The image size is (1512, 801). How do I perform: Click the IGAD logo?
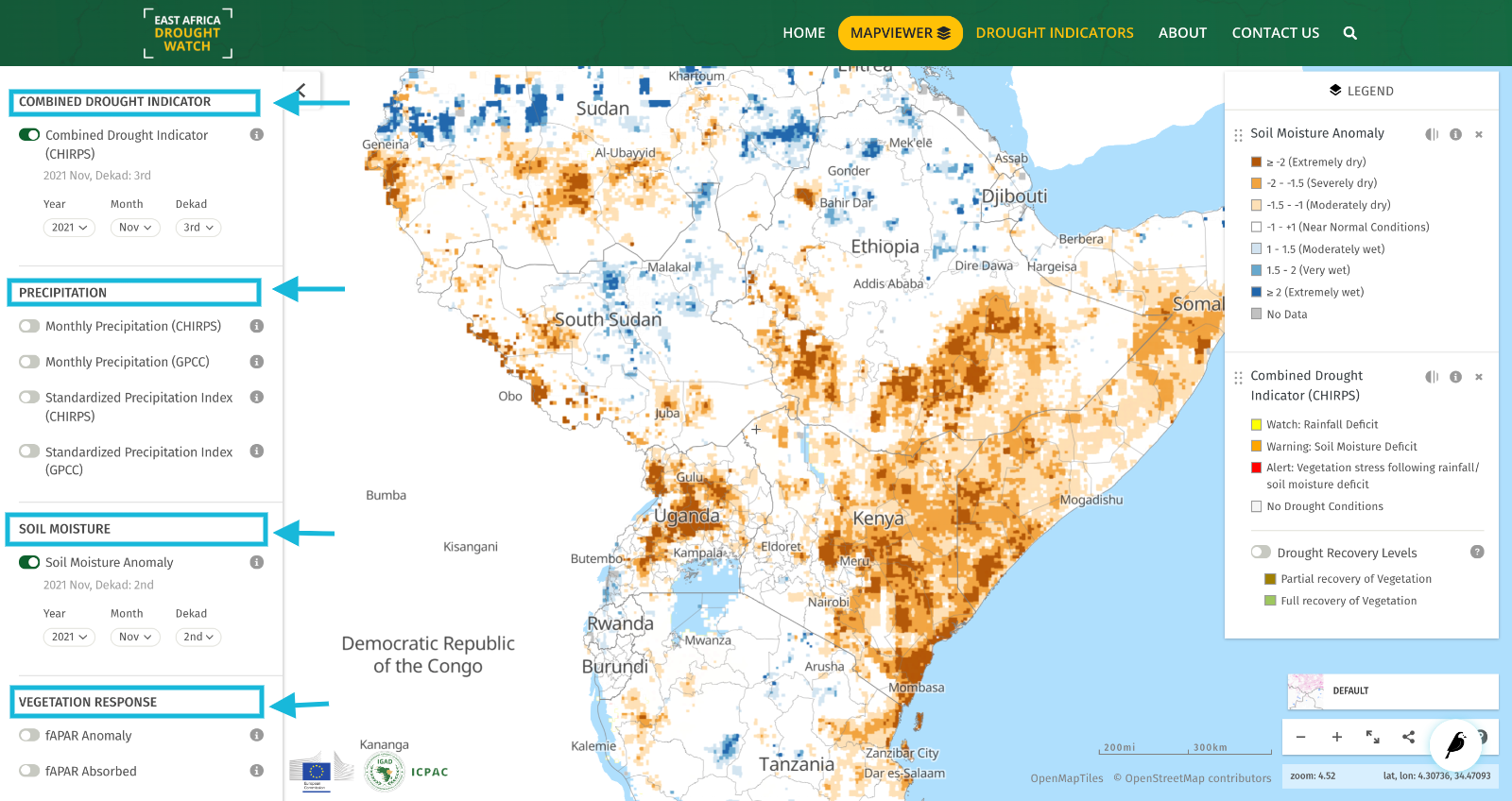(x=385, y=772)
